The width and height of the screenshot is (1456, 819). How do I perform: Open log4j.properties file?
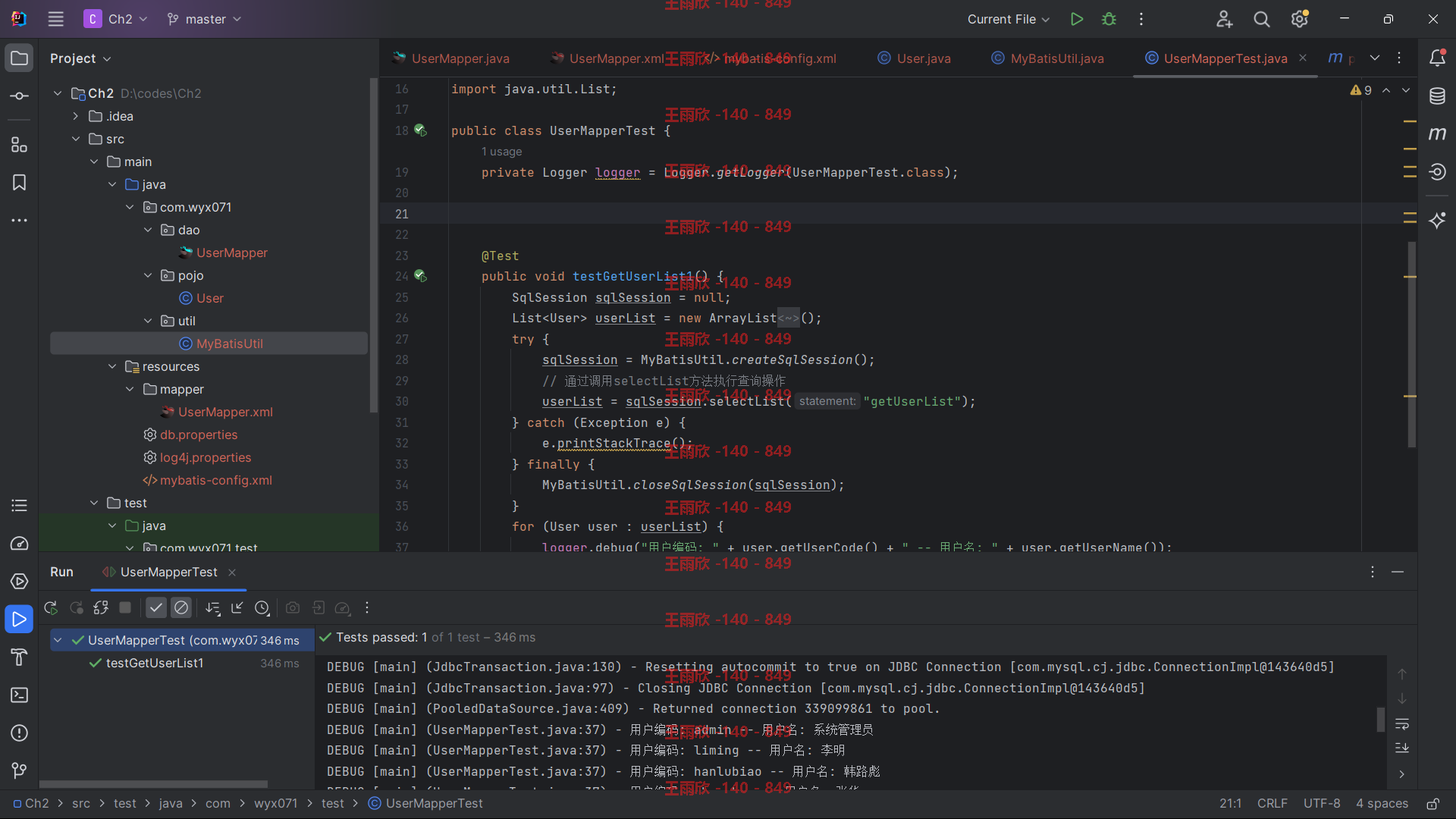point(206,457)
